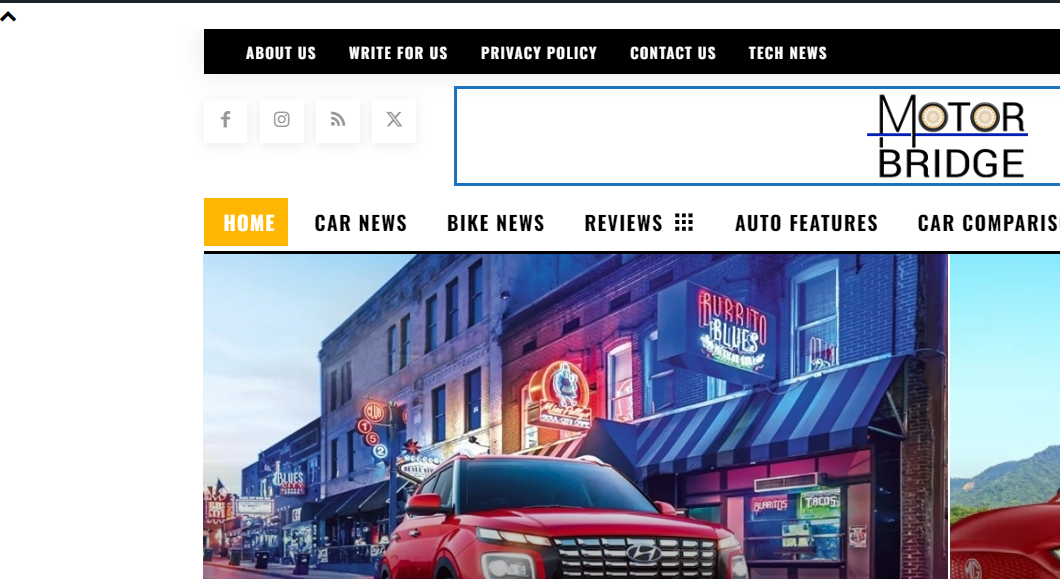Go to About Us page
The height and width of the screenshot is (579, 1060).
281,53
